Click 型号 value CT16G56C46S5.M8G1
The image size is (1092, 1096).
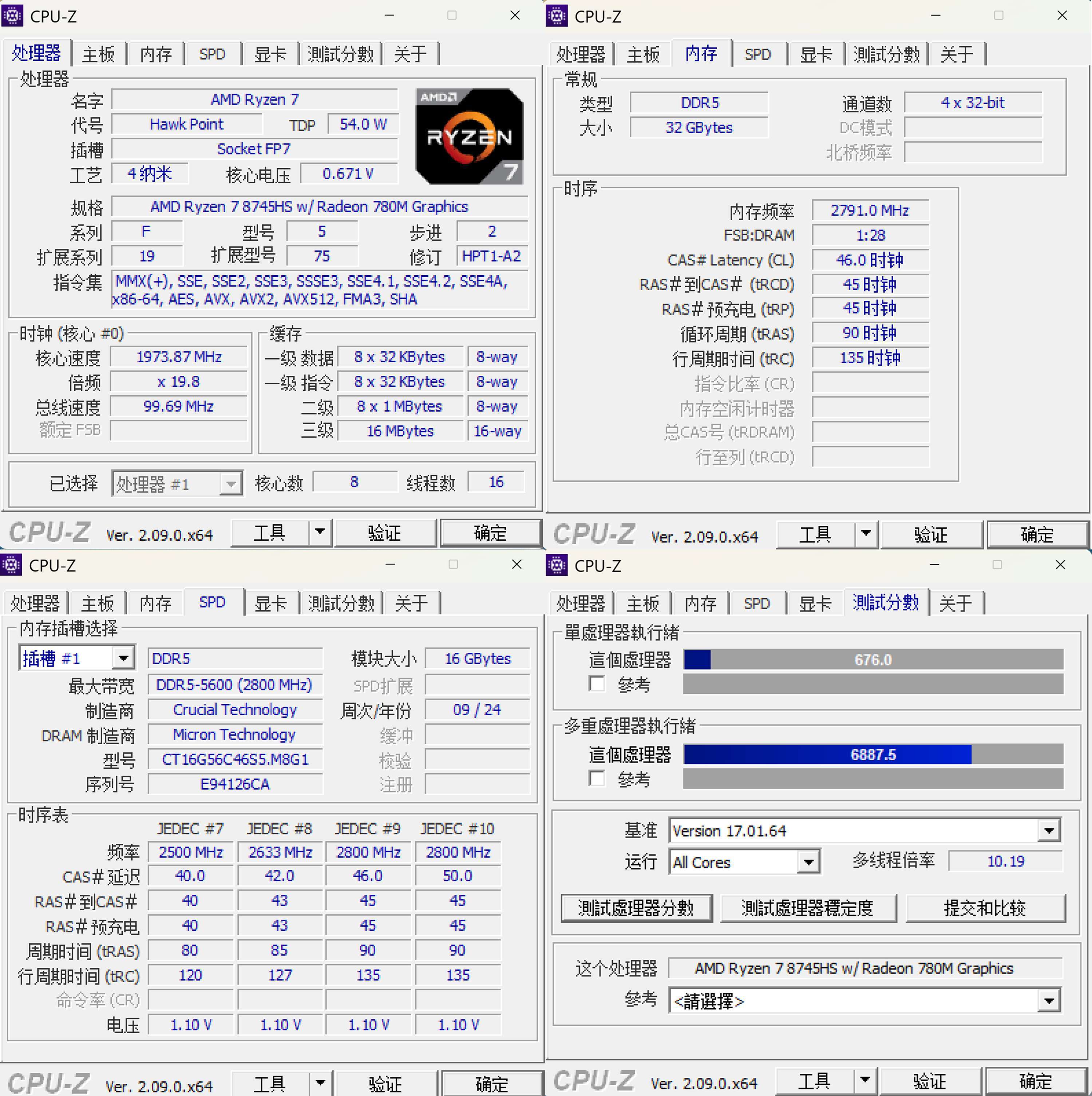pyautogui.click(x=235, y=759)
